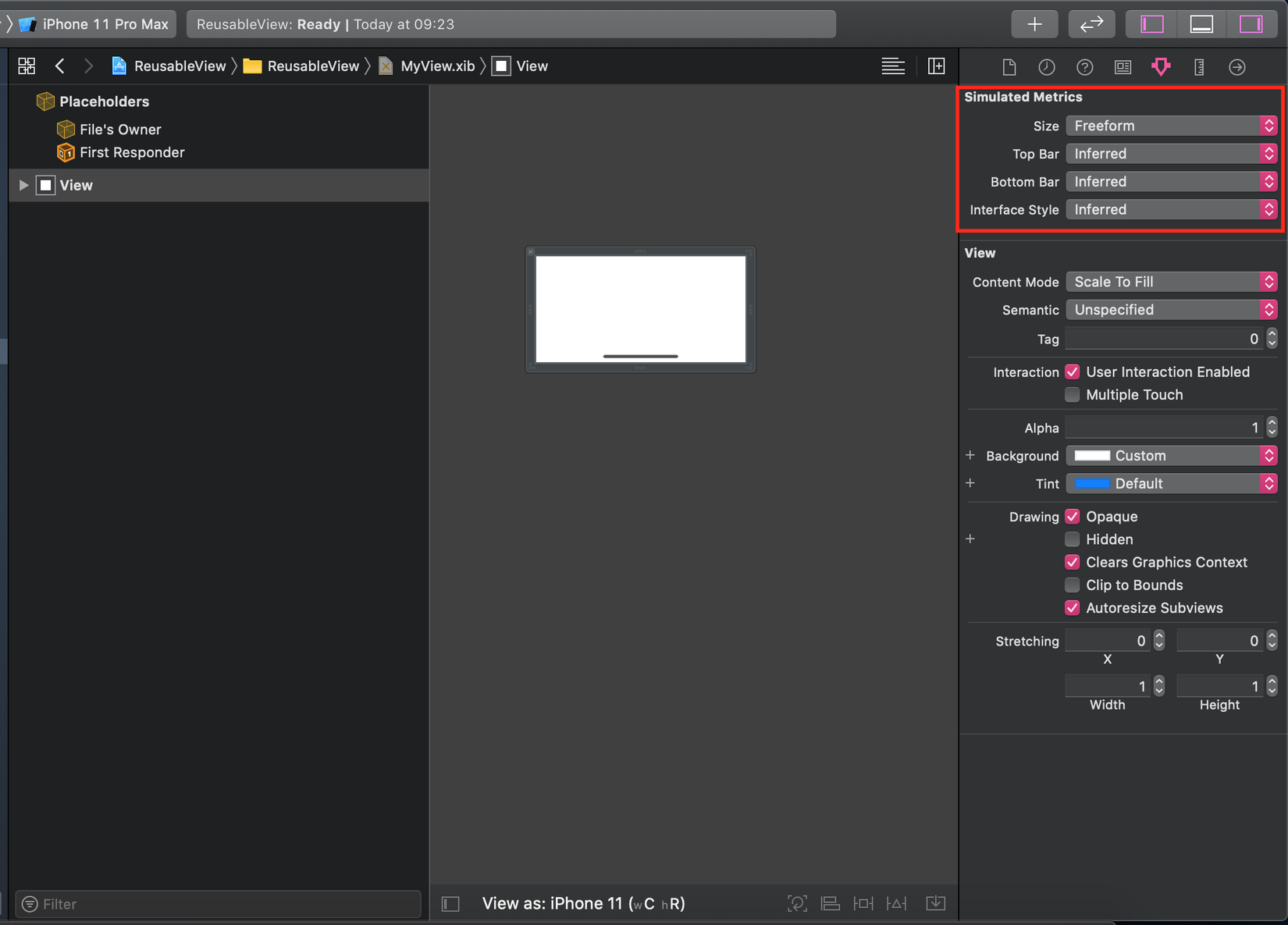Expand the View disclosure triangle
Viewport: 1288px width, 925px height.
tap(23, 185)
